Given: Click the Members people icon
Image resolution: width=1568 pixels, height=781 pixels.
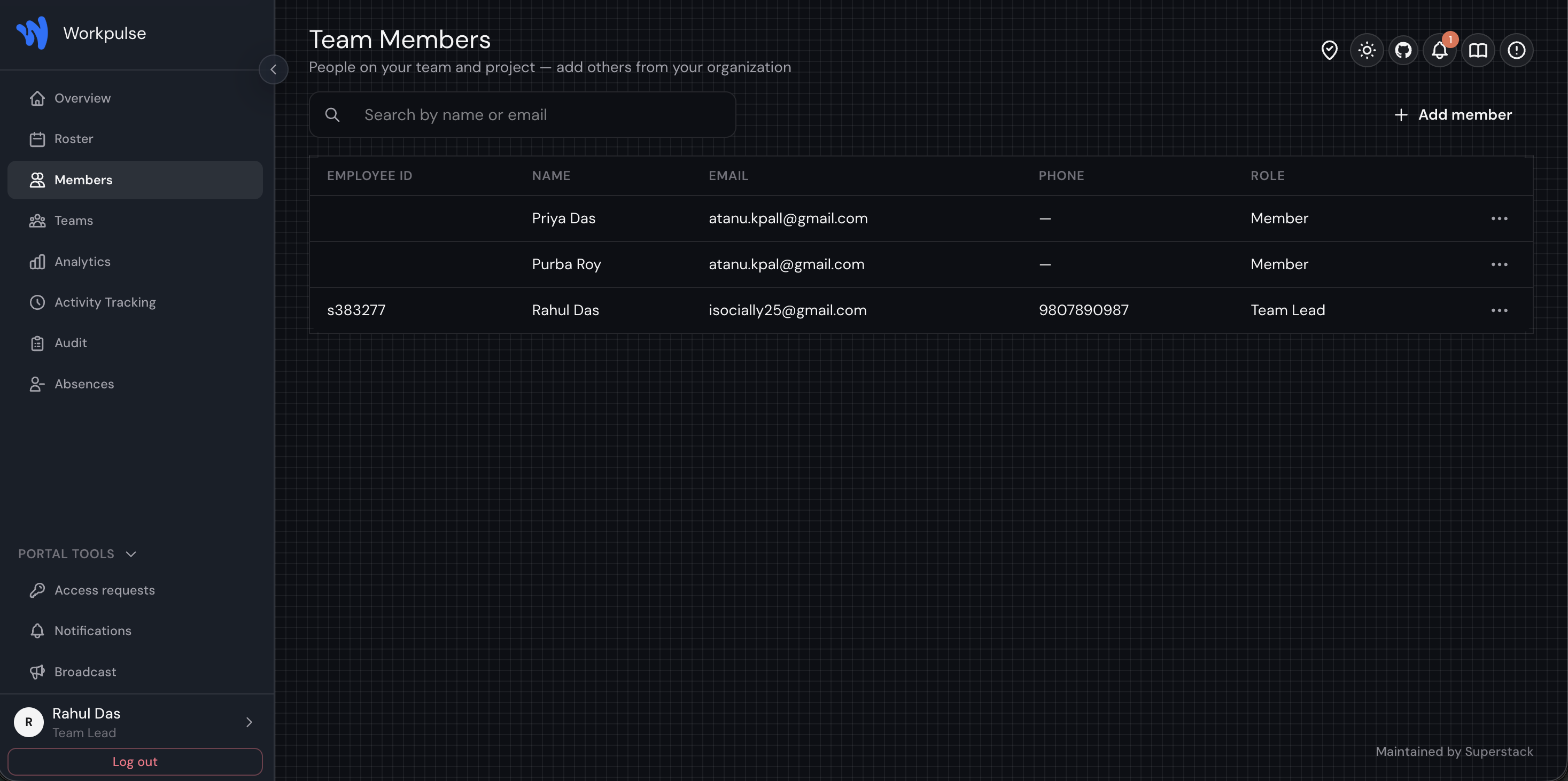Looking at the screenshot, I should (x=37, y=180).
